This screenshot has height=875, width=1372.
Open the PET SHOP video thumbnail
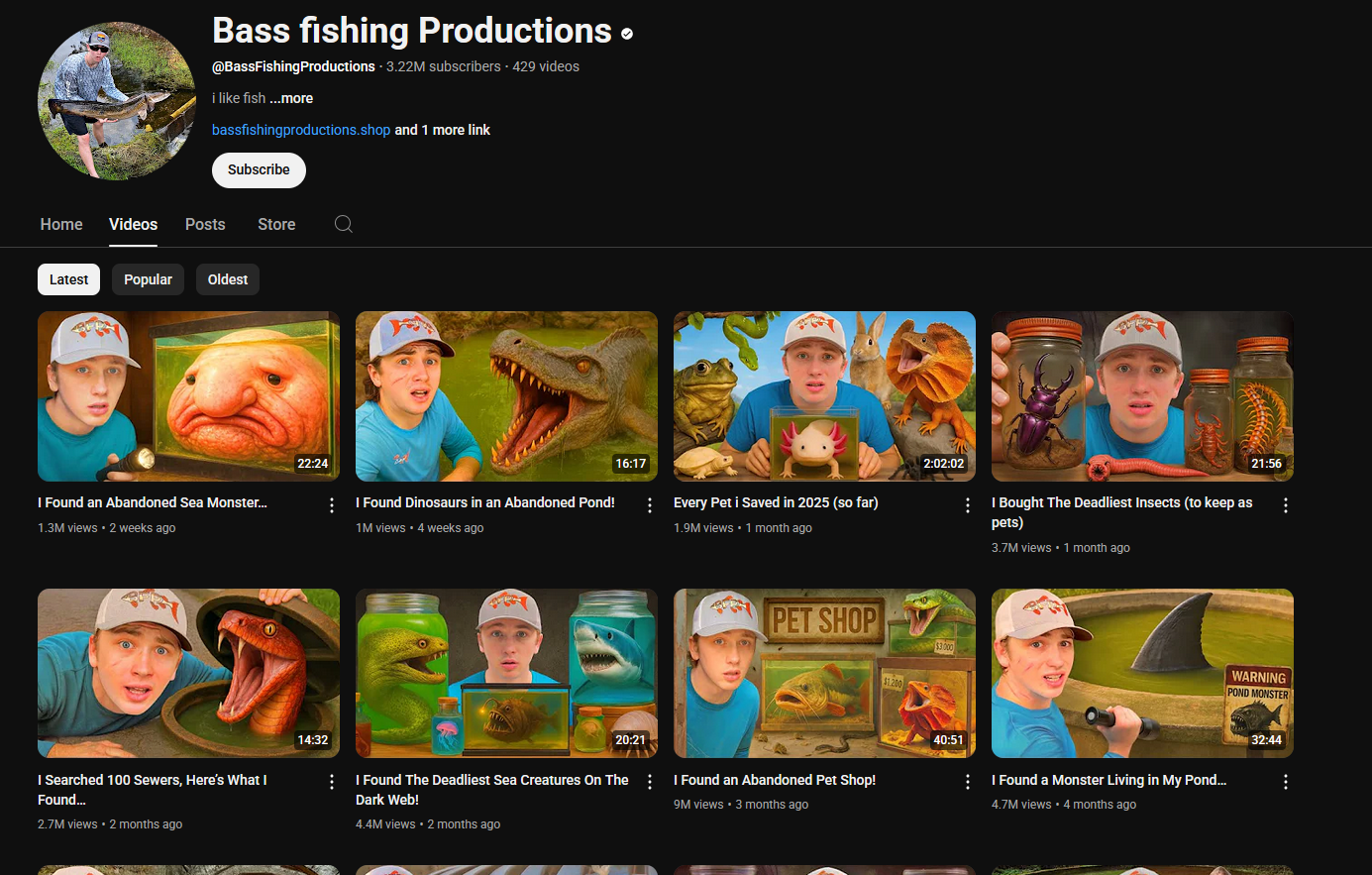click(824, 674)
